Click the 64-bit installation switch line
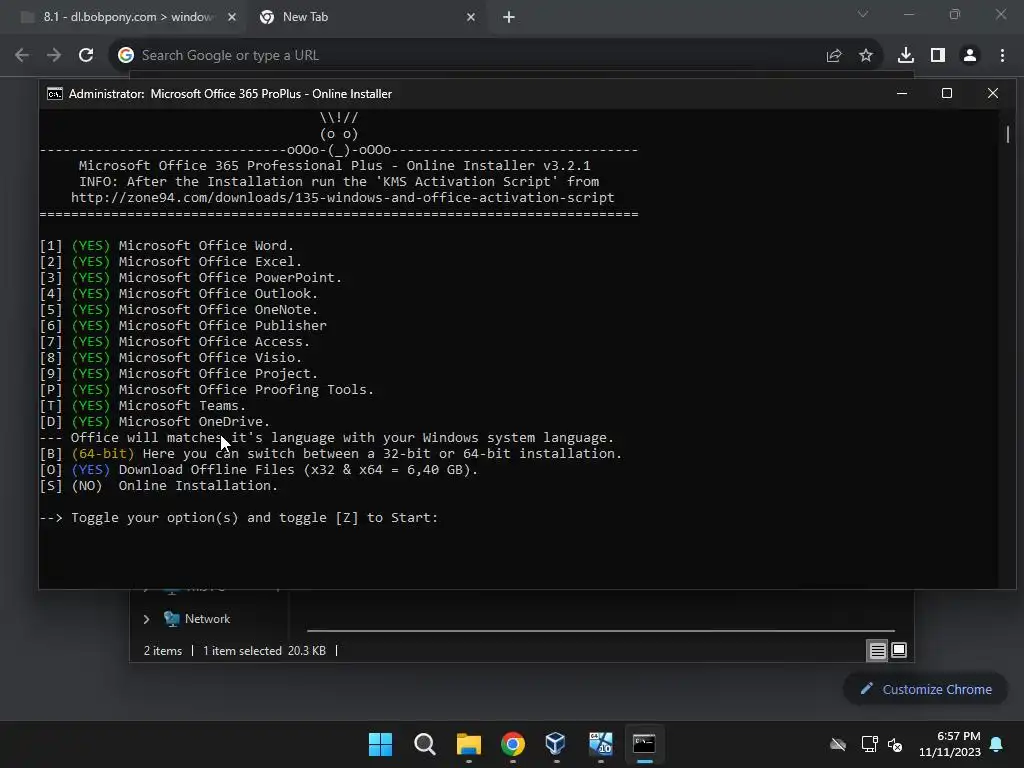 pyautogui.click(x=330, y=453)
